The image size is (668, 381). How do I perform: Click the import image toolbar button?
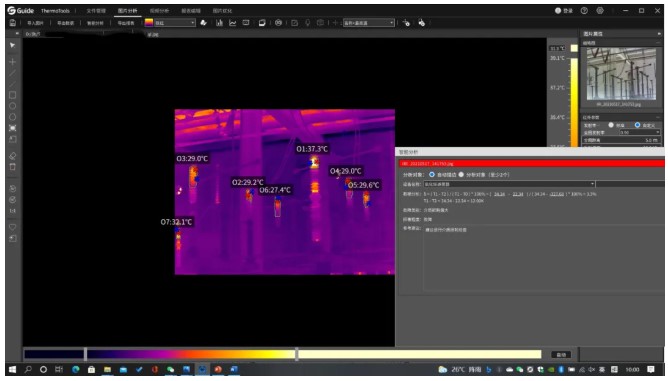click(35, 23)
